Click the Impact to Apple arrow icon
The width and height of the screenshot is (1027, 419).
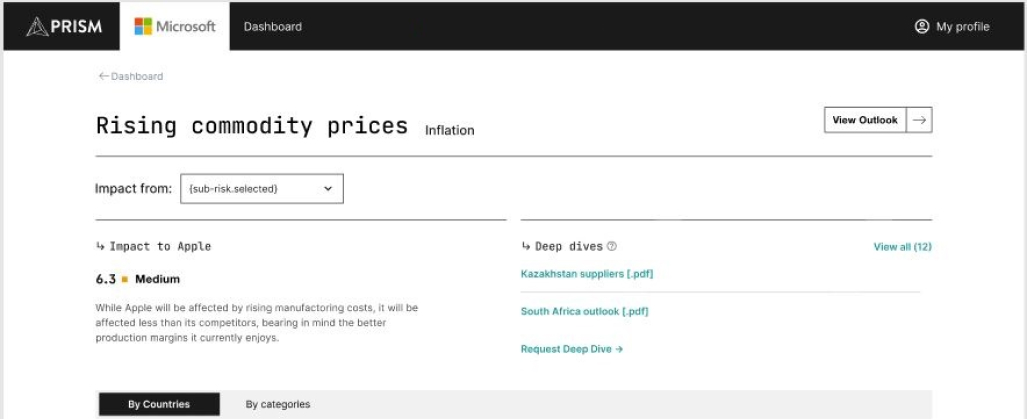pos(100,246)
